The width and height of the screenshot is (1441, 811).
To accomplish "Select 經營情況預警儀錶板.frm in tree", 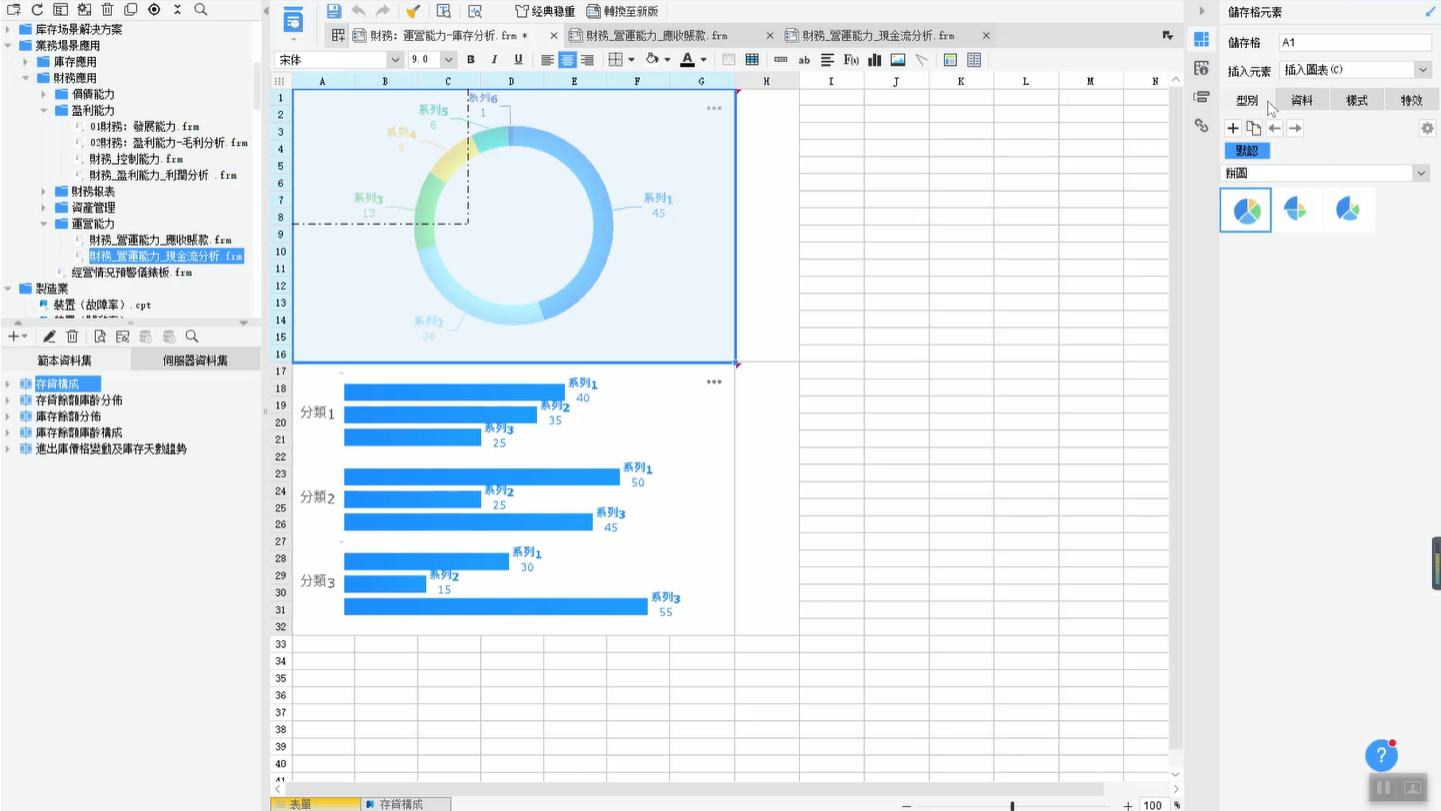I will (x=132, y=272).
